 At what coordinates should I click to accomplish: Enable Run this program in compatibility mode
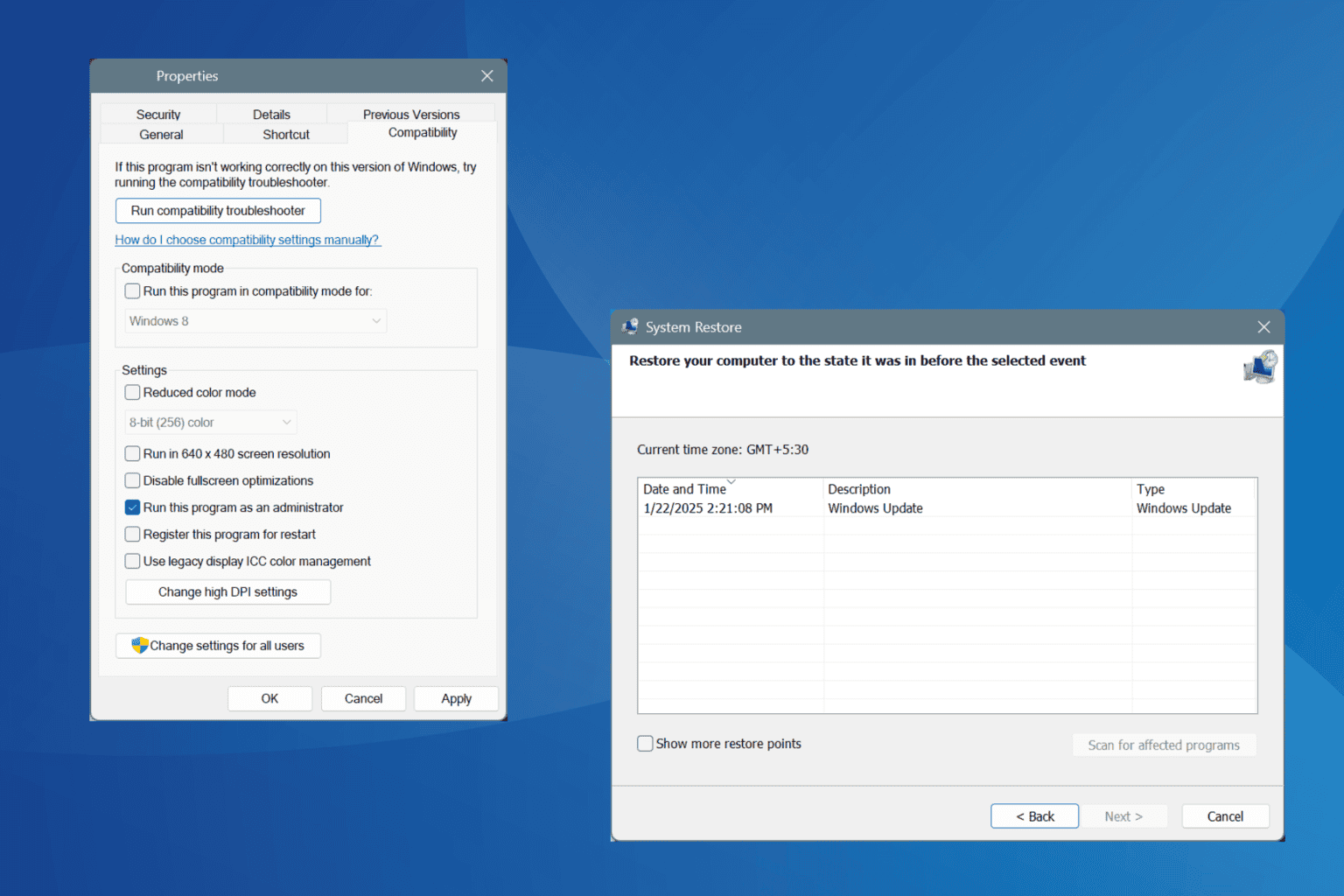point(133,291)
